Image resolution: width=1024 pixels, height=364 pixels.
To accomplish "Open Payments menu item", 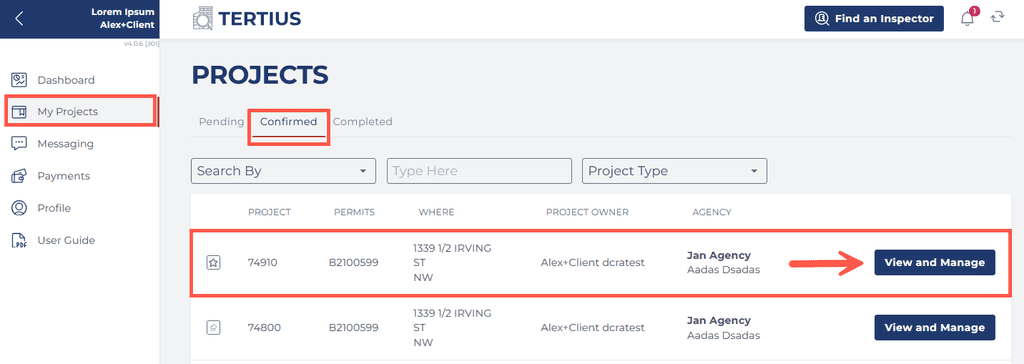I will [x=63, y=176].
